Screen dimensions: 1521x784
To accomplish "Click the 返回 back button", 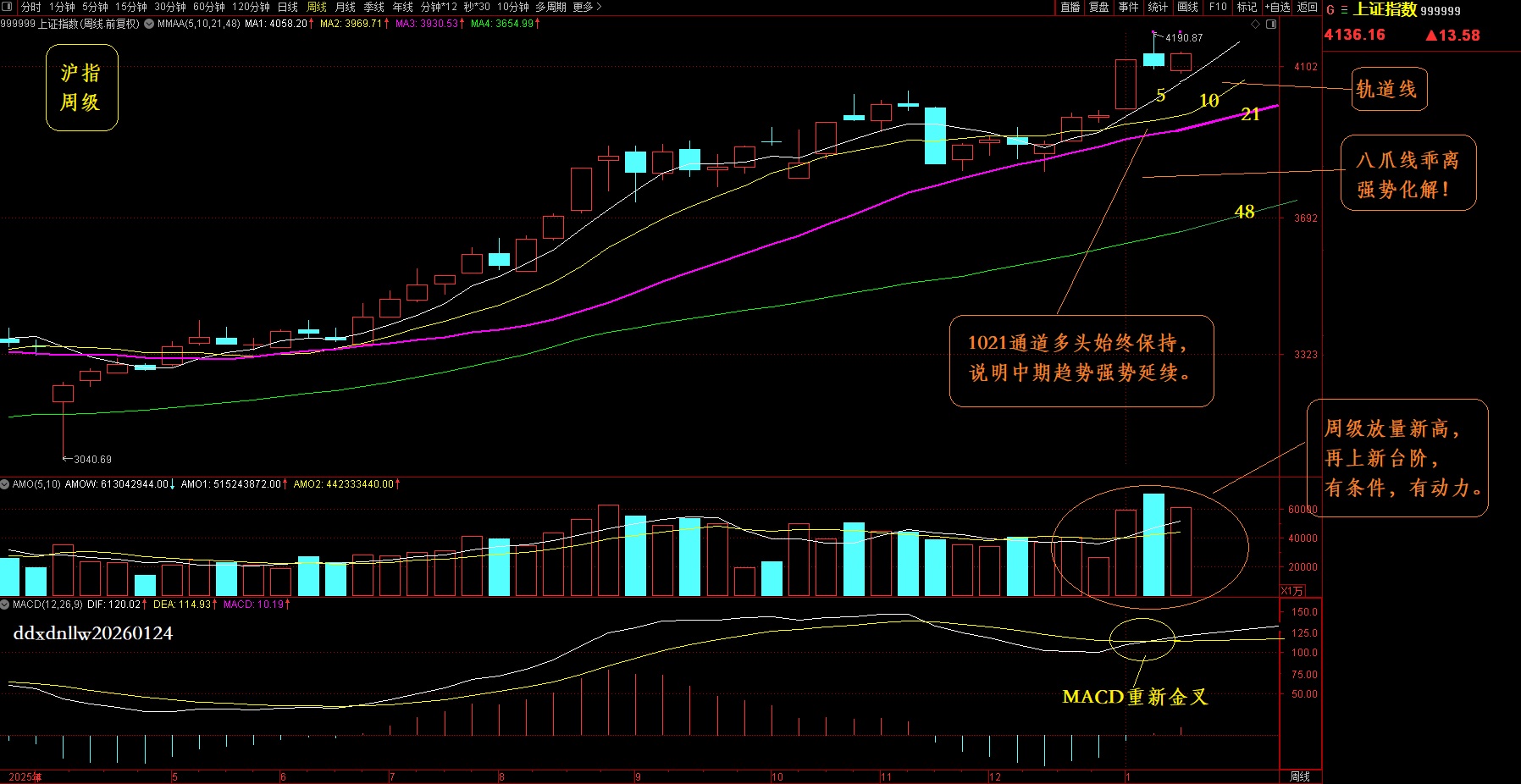I will coord(1308,7).
